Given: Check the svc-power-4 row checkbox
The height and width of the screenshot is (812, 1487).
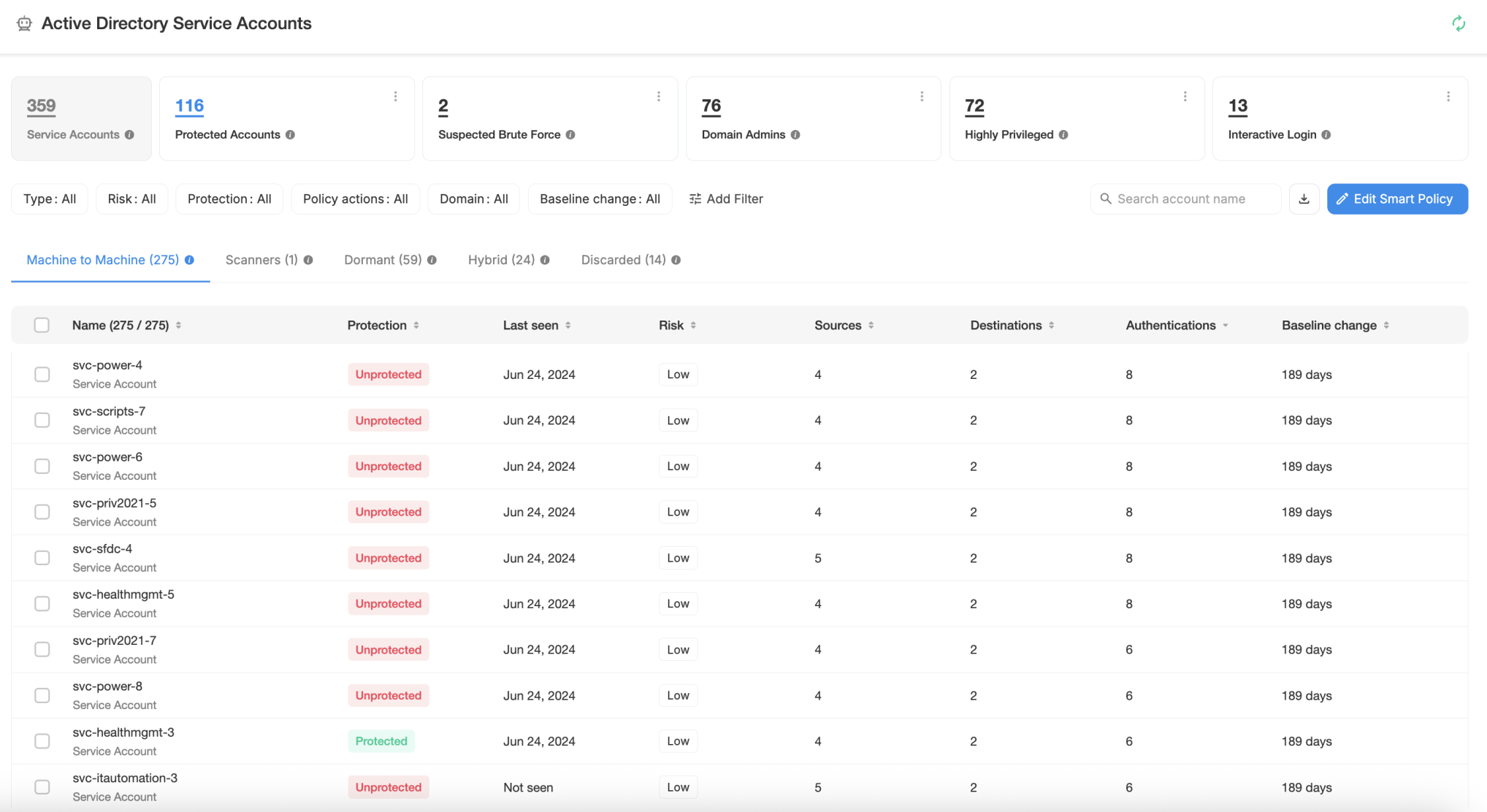Looking at the screenshot, I should point(42,374).
